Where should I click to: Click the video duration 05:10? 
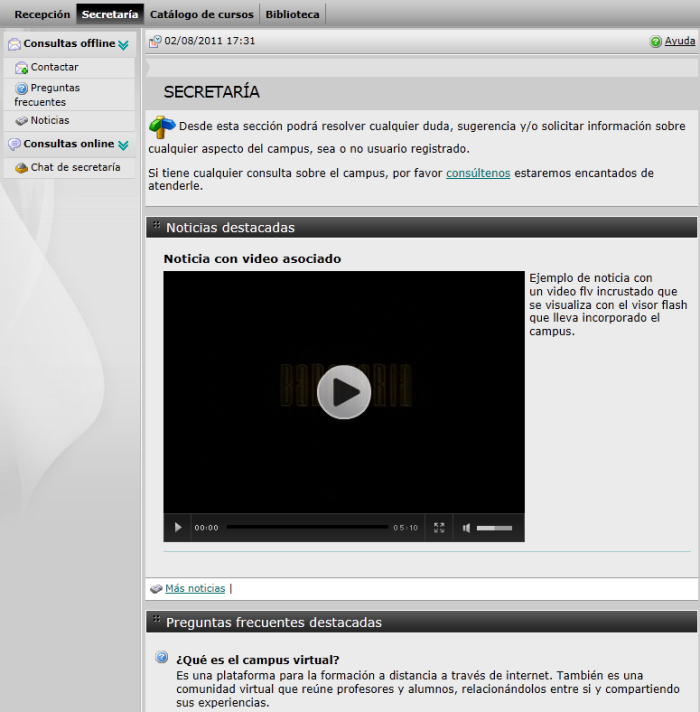405,528
